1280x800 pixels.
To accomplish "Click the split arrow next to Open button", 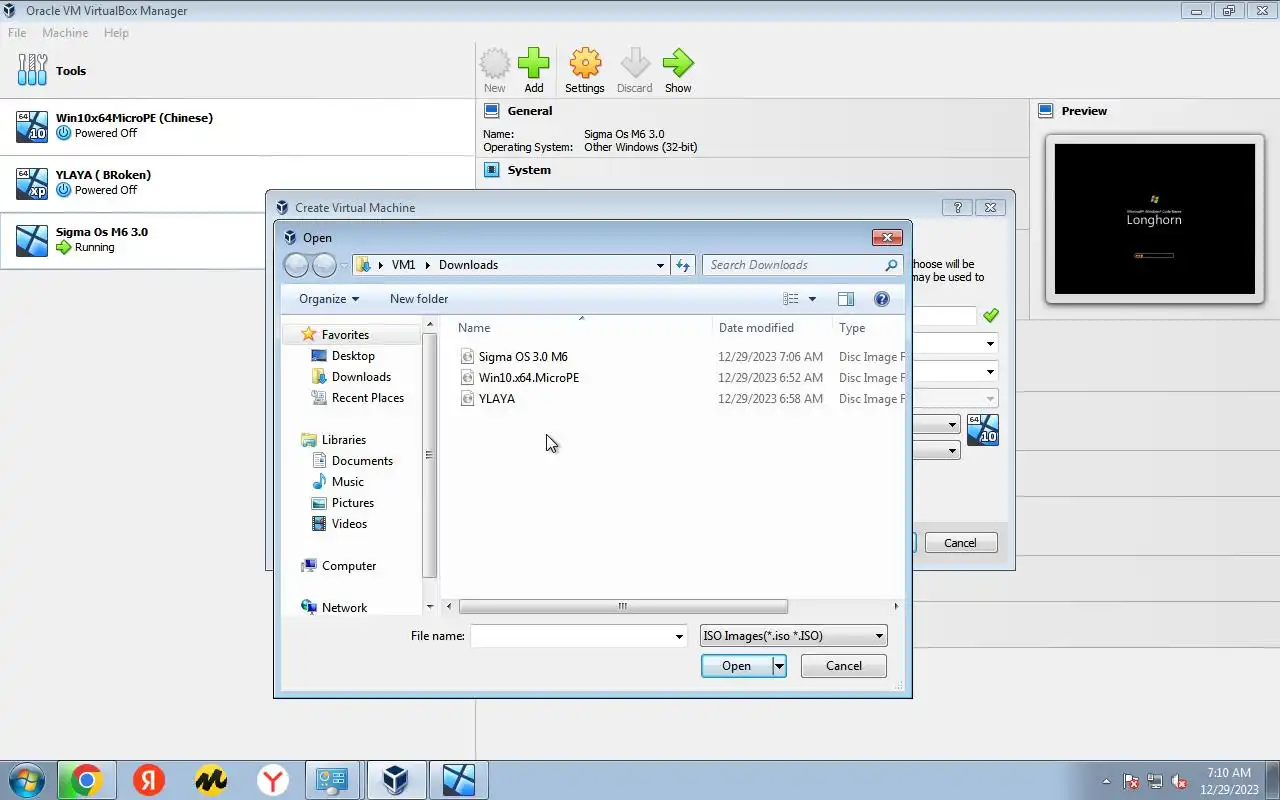I will [779, 666].
